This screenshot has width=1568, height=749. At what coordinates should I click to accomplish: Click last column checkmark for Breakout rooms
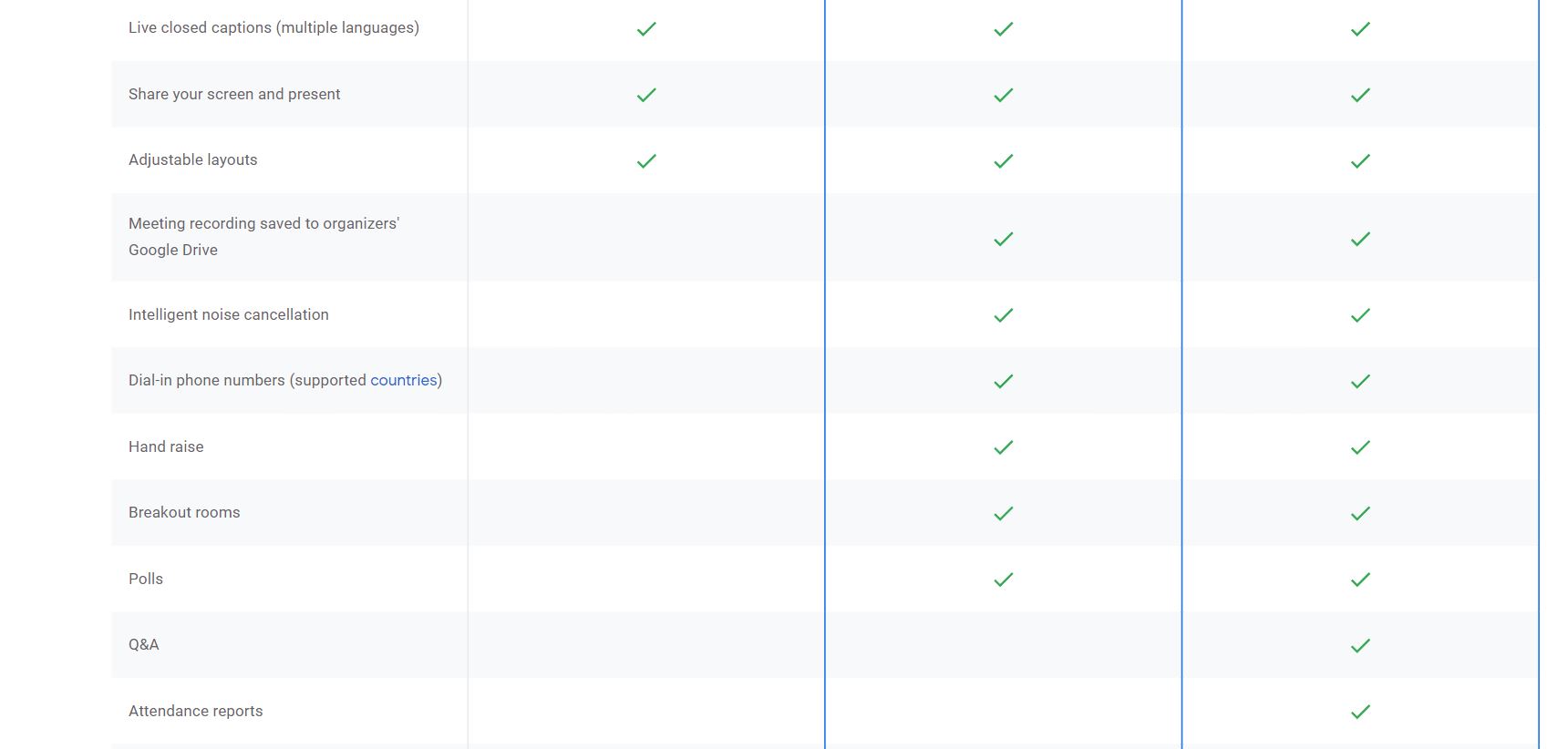pyautogui.click(x=1360, y=514)
